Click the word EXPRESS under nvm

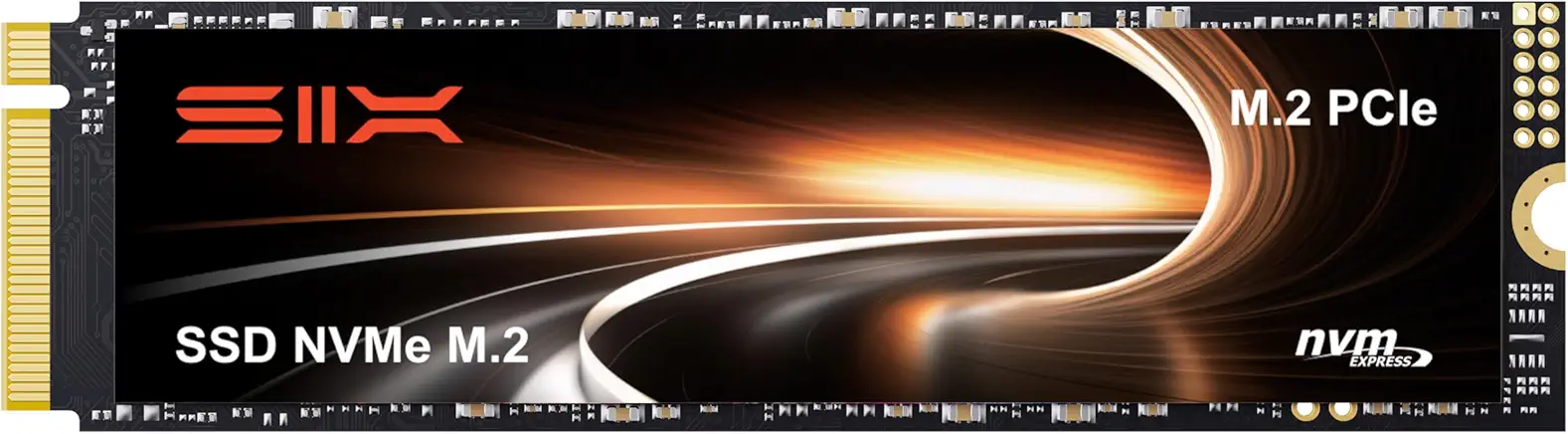click(1380, 360)
